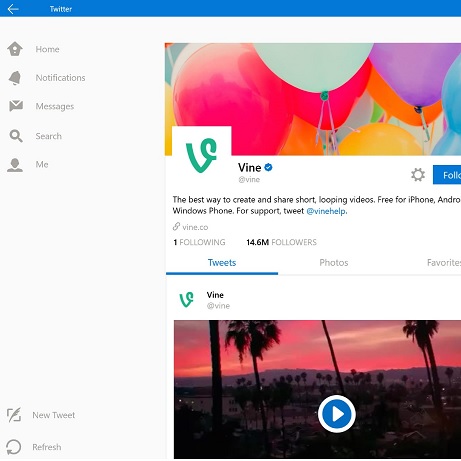Viewport: 461px width, 461px height.
Task: Click the blue Follow button
Action: (447, 175)
